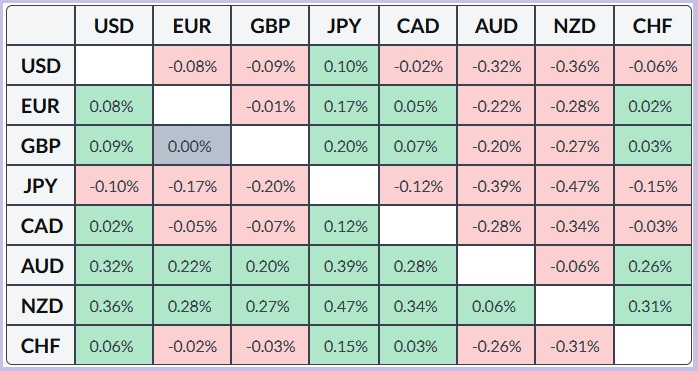Select the 0.10% USD/JPY cell
The width and height of the screenshot is (698, 371).
click(343, 66)
